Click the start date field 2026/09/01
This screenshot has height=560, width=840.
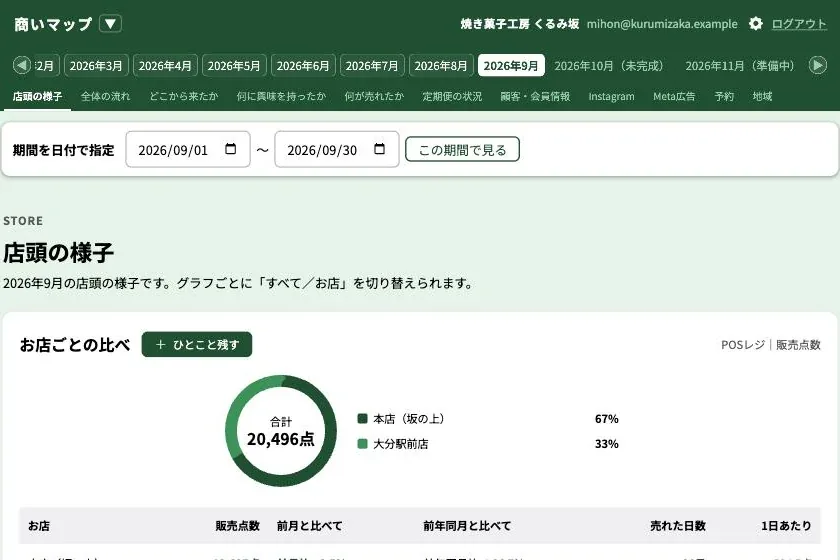point(188,150)
